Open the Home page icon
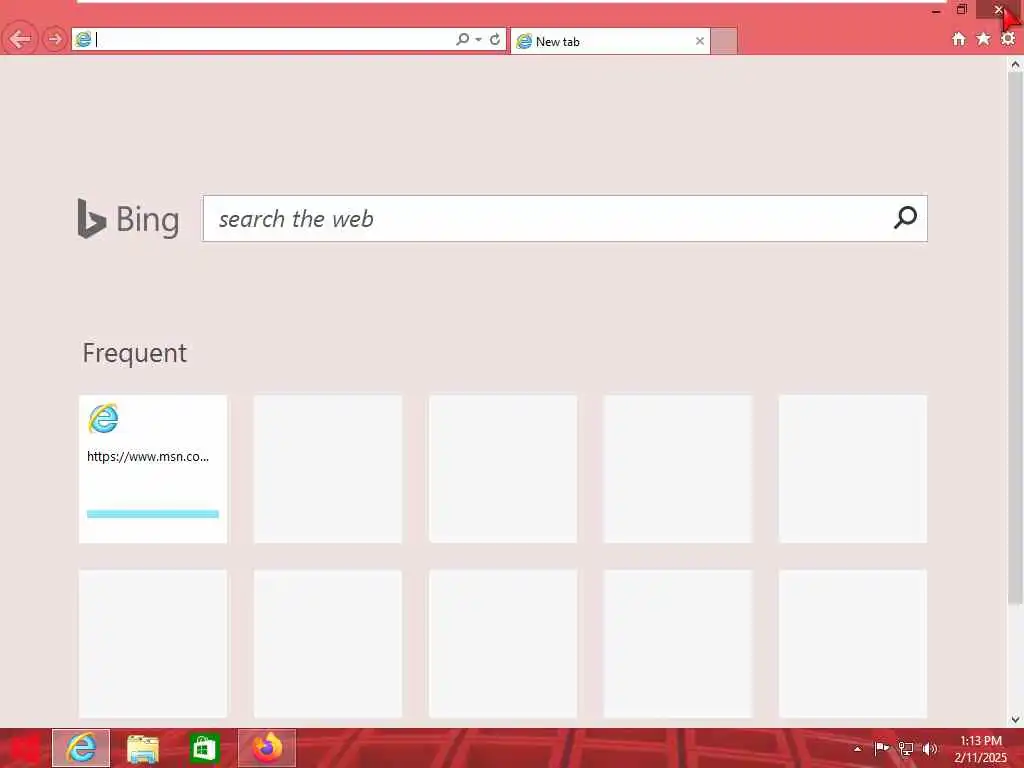The width and height of the screenshot is (1024, 768). (x=959, y=39)
